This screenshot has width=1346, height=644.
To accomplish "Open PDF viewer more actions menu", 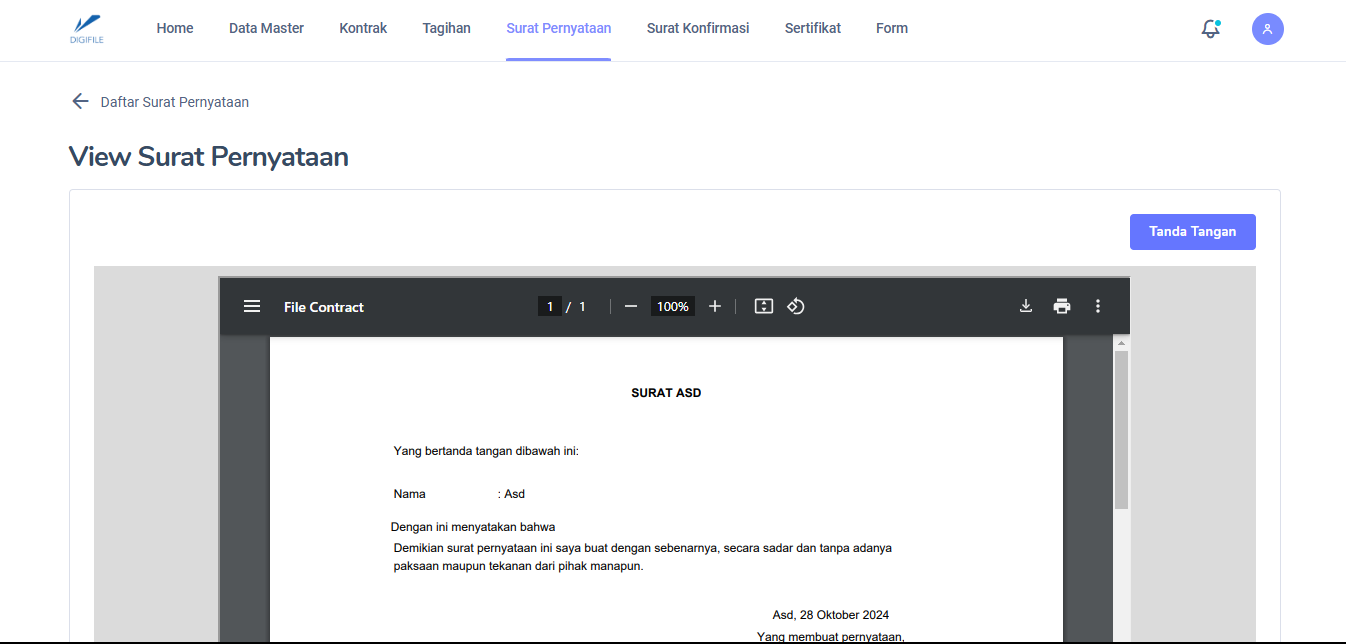I will 1098,306.
